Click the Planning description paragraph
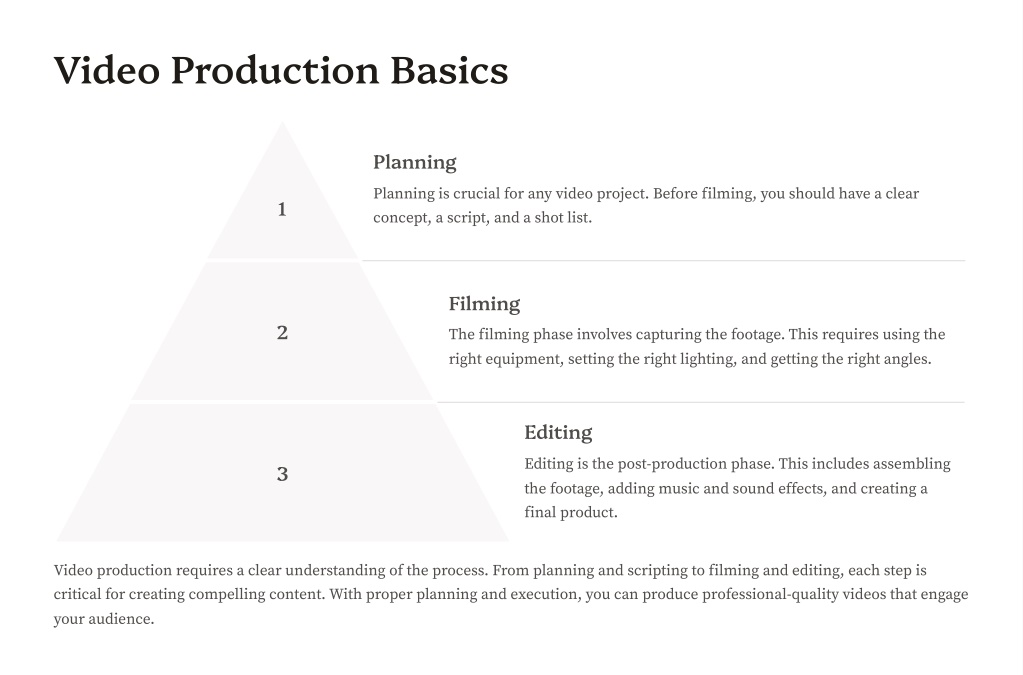 [x=646, y=205]
